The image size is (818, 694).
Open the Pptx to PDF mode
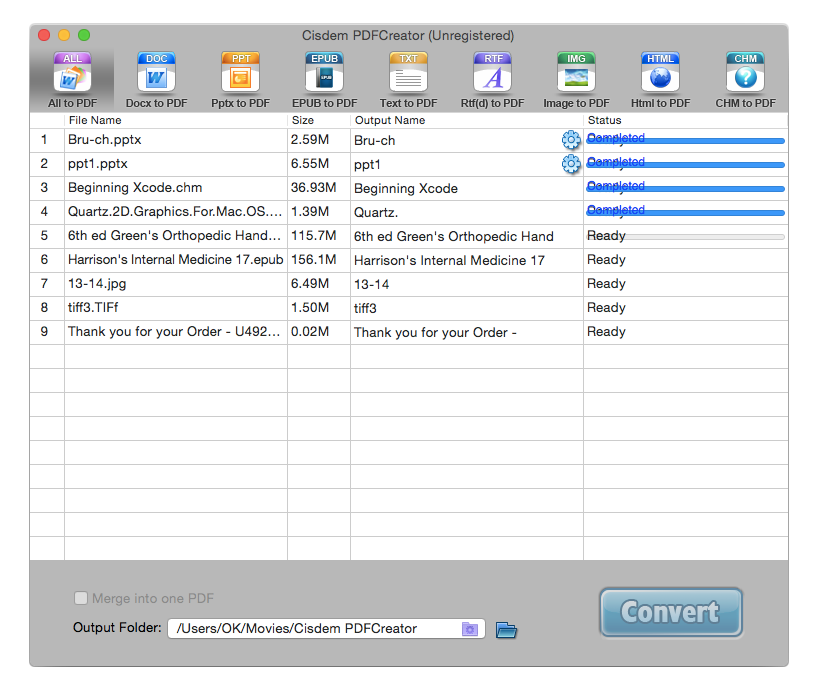(240, 80)
